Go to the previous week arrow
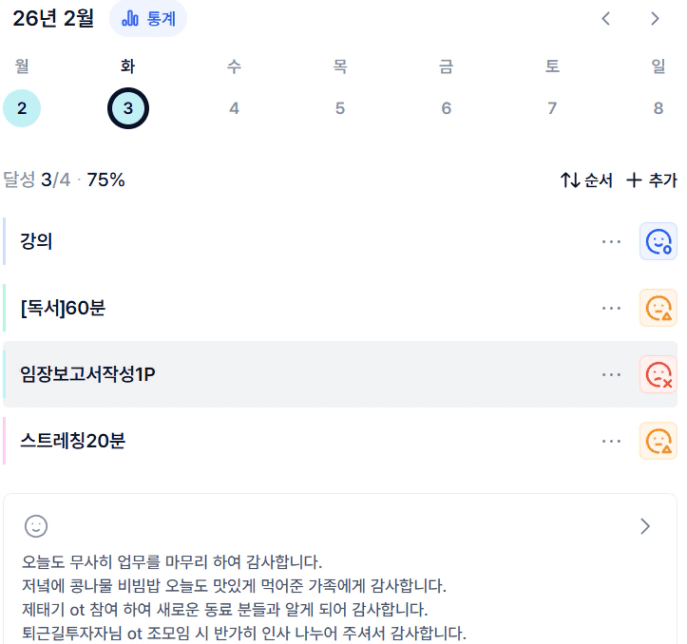This screenshot has width=687, height=644. pyautogui.click(x=606, y=19)
